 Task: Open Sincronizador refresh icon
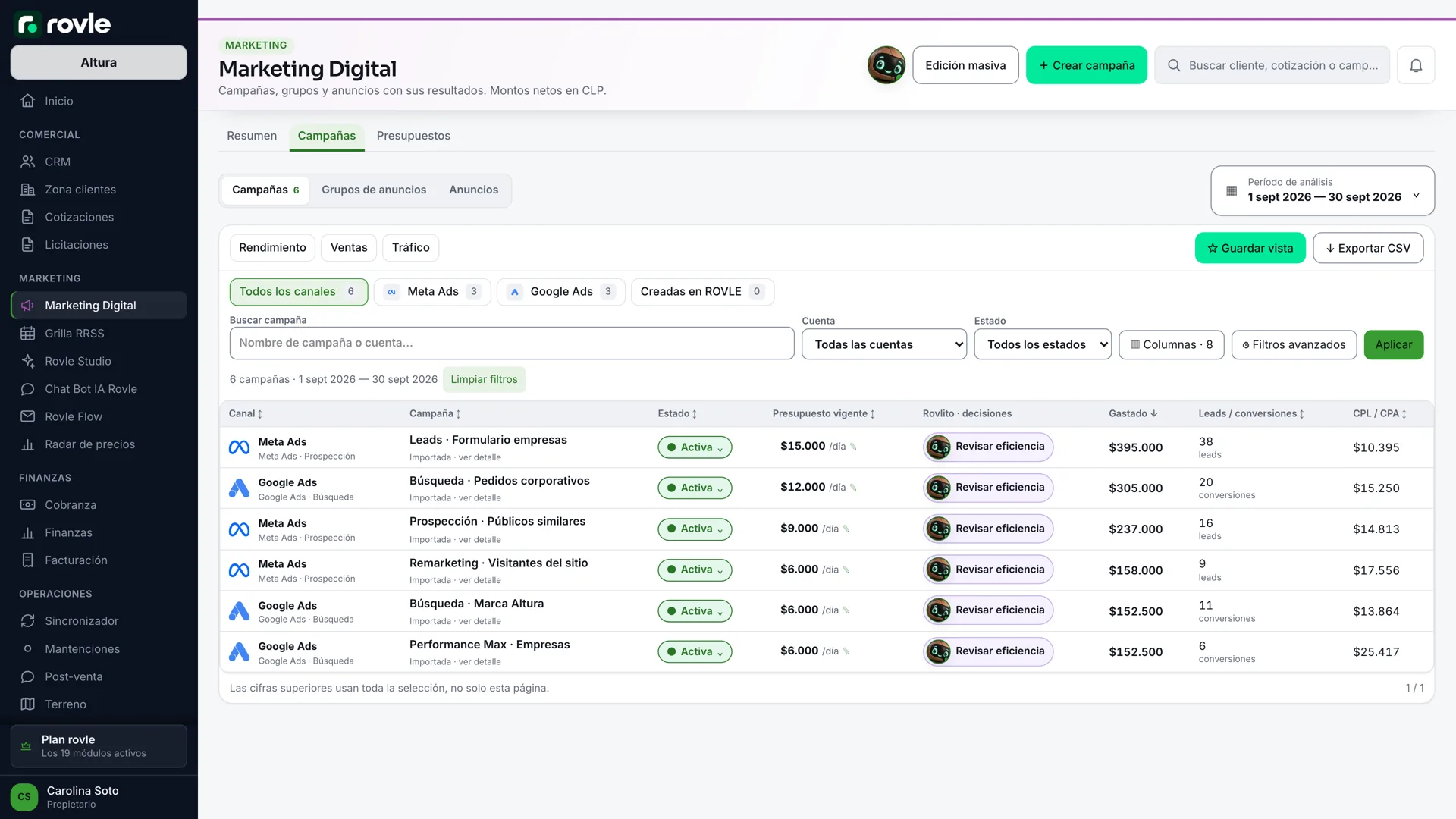tap(28, 621)
